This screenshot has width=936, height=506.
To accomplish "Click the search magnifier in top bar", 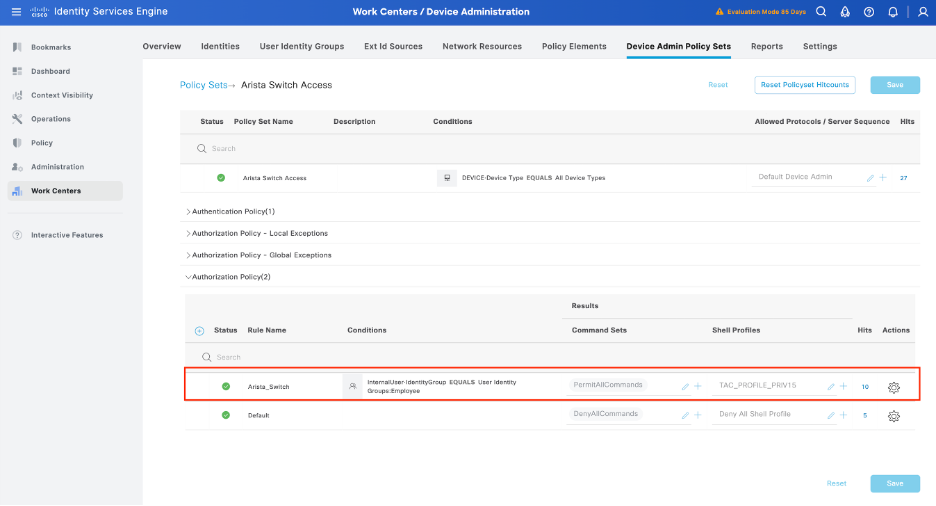I will (x=821, y=12).
